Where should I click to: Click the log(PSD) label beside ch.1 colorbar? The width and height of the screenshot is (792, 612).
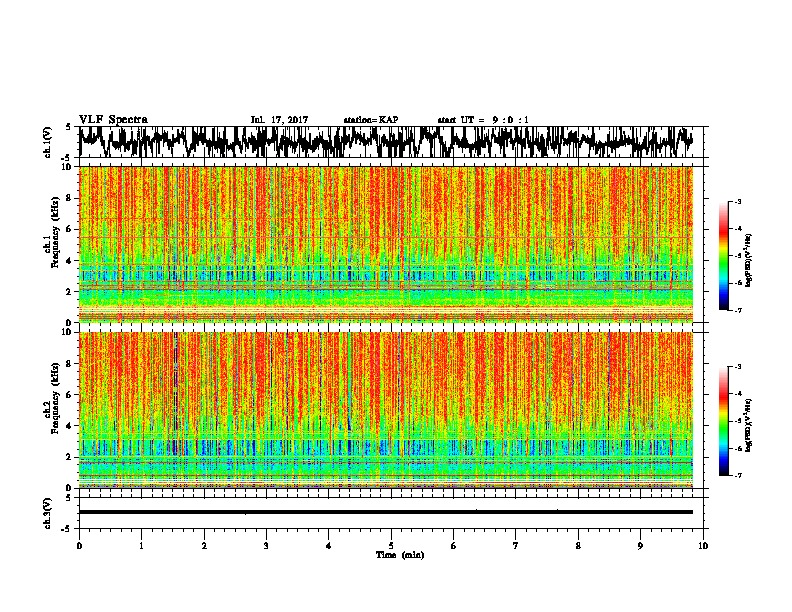(749, 261)
